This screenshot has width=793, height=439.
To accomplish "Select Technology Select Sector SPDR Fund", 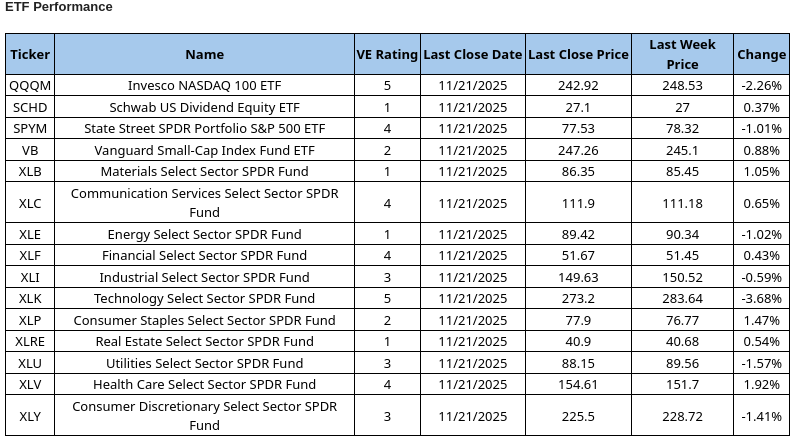I will pos(204,299).
